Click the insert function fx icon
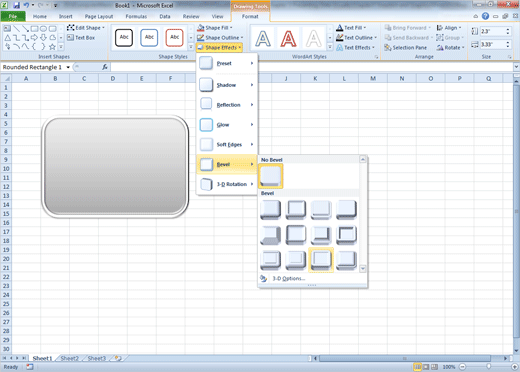 105,67
